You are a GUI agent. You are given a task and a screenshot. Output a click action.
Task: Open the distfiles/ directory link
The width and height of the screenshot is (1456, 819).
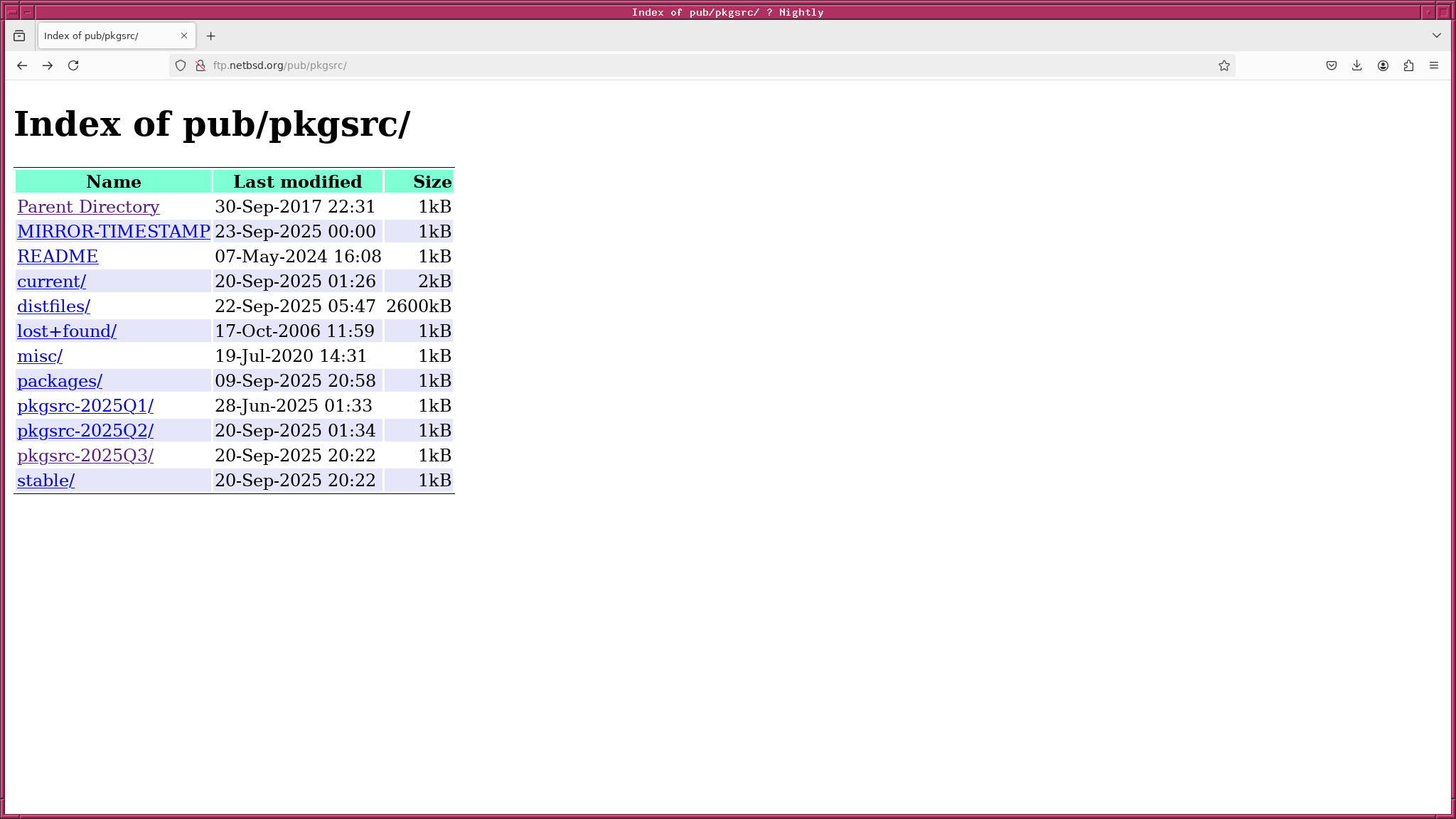(x=53, y=306)
